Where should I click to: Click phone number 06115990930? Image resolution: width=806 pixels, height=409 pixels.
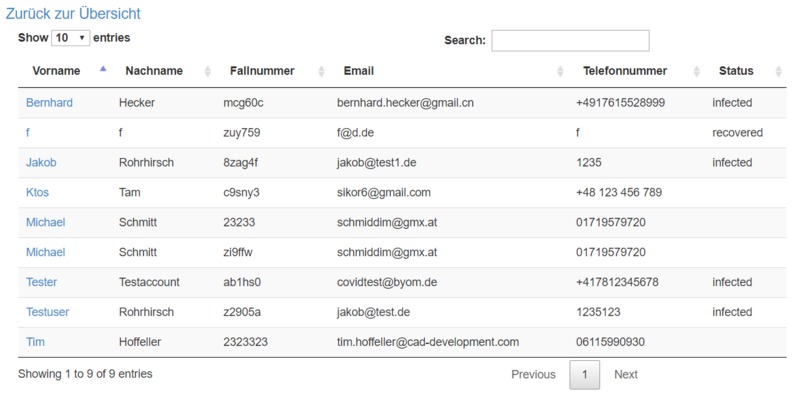[610, 341]
